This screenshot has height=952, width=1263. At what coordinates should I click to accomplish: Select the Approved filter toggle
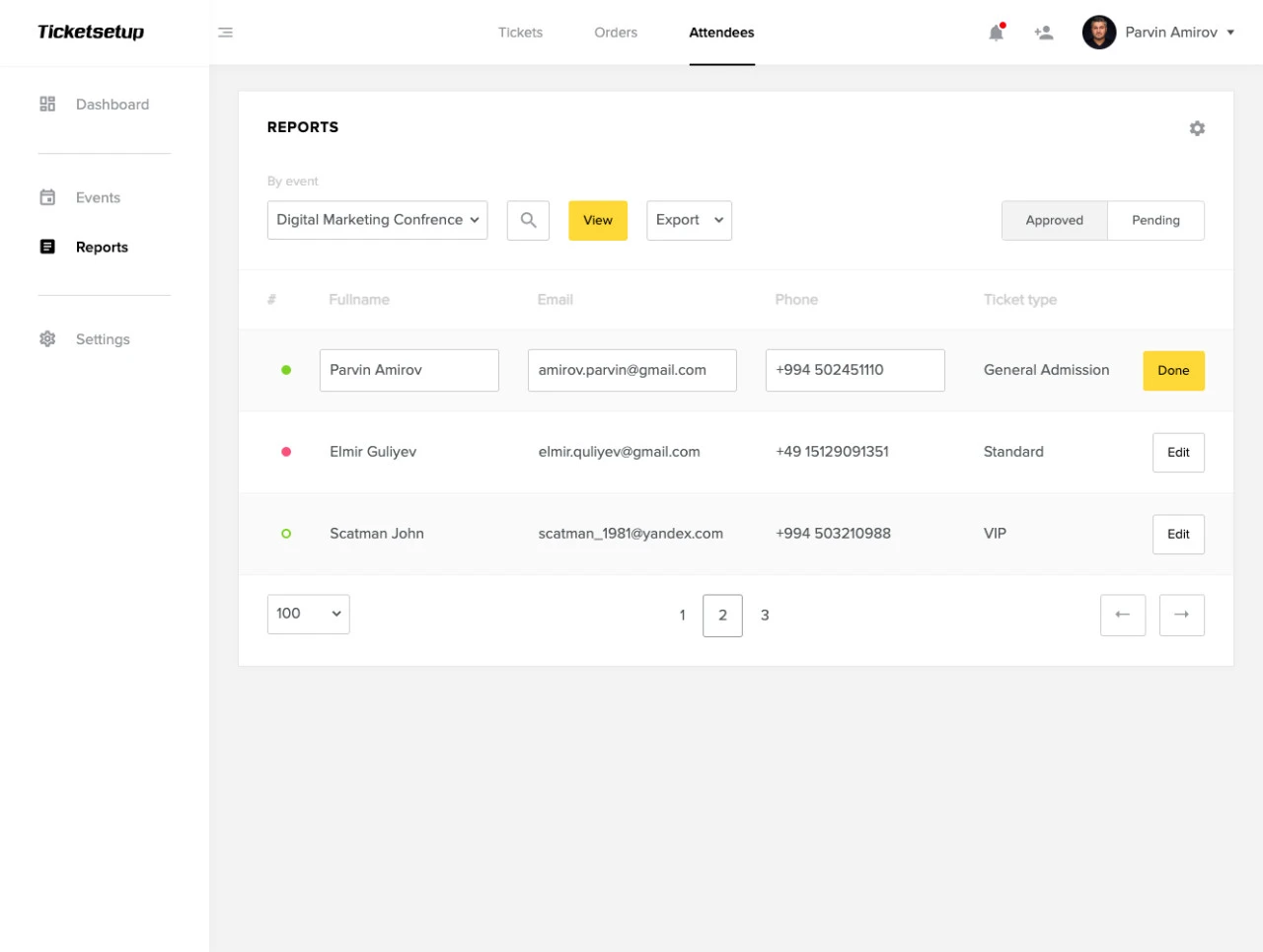[x=1054, y=220]
